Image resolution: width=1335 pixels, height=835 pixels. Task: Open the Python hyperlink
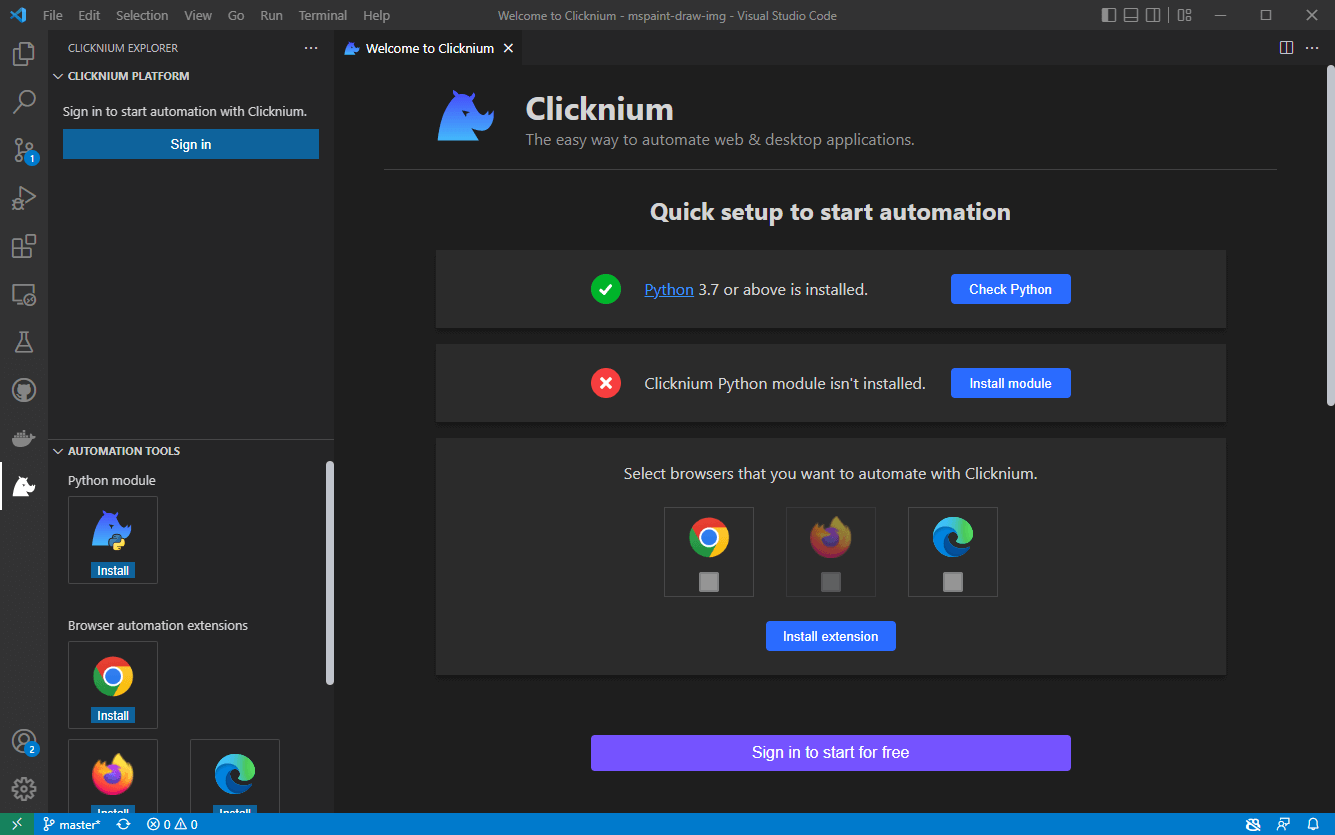click(x=669, y=290)
